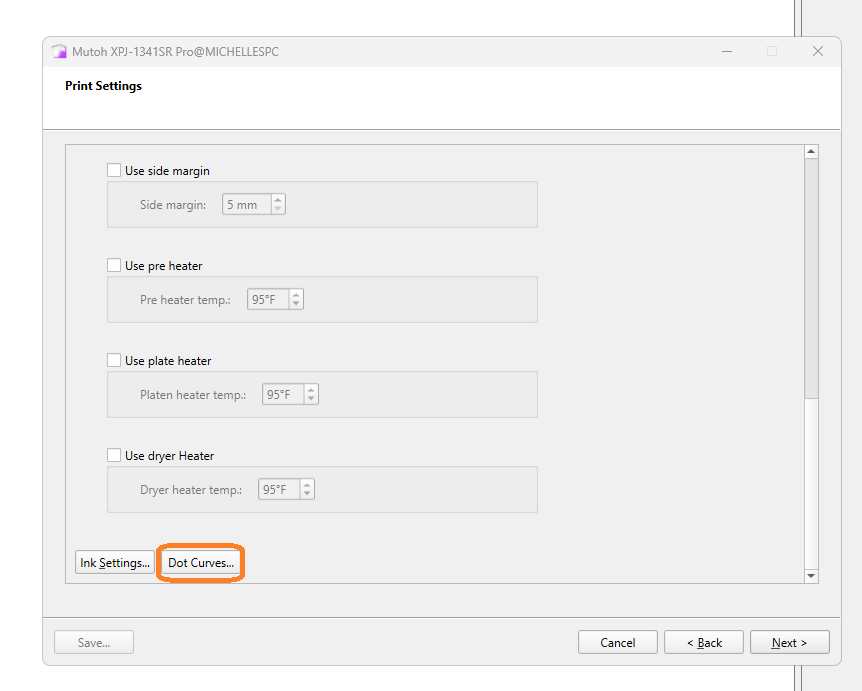Raise platen heater temp using up arrow
The height and width of the screenshot is (691, 862).
311,390
